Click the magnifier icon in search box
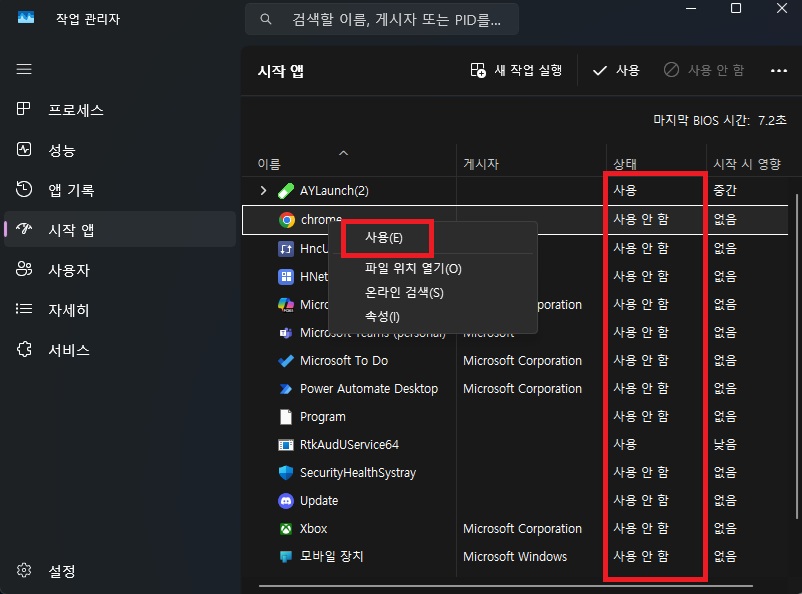This screenshot has width=802, height=594. [265, 19]
